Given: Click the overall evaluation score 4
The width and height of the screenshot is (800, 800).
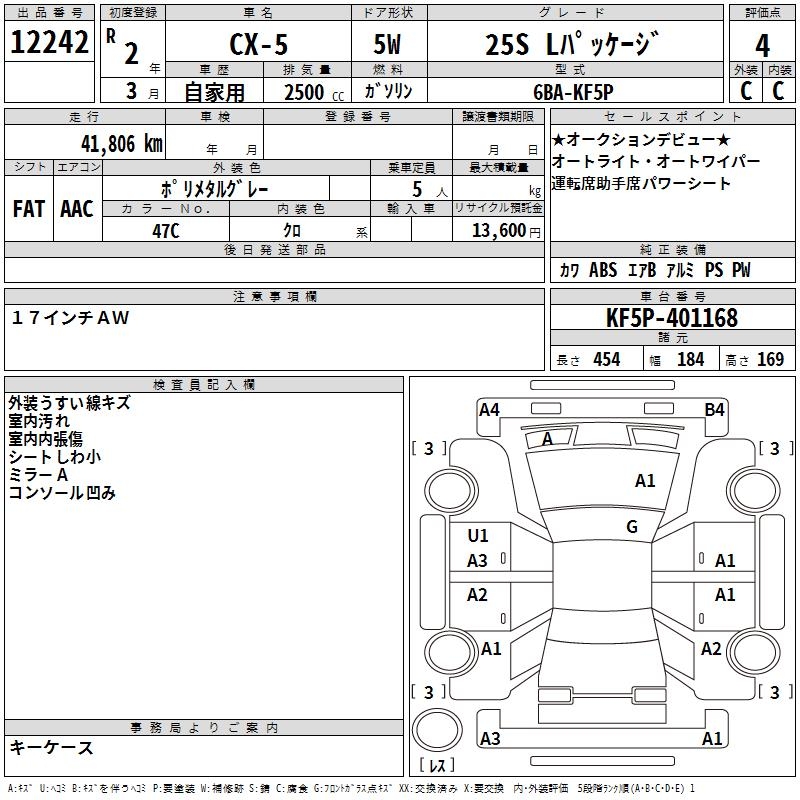Looking at the screenshot, I should pos(762,46).
